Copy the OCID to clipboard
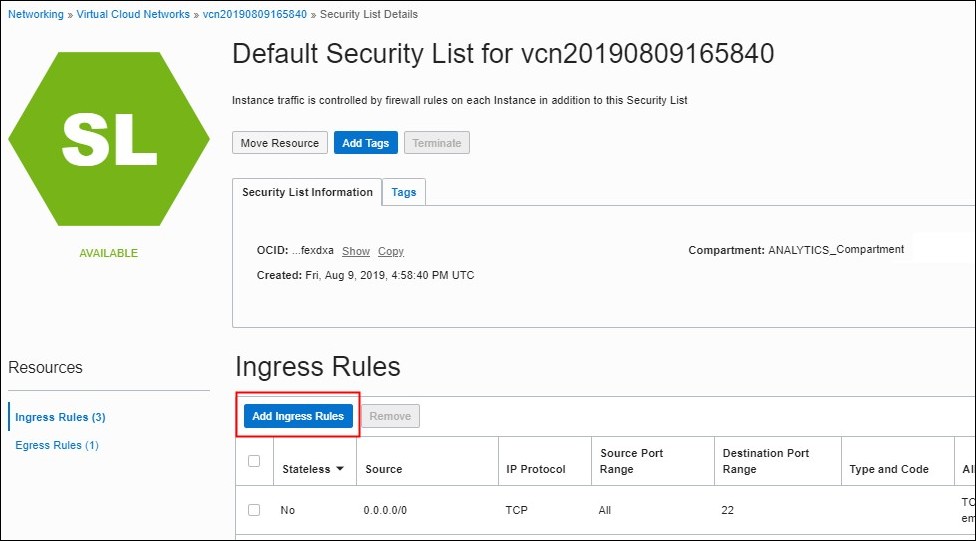Viewport: 976px width, 541px height. point(391,251)
